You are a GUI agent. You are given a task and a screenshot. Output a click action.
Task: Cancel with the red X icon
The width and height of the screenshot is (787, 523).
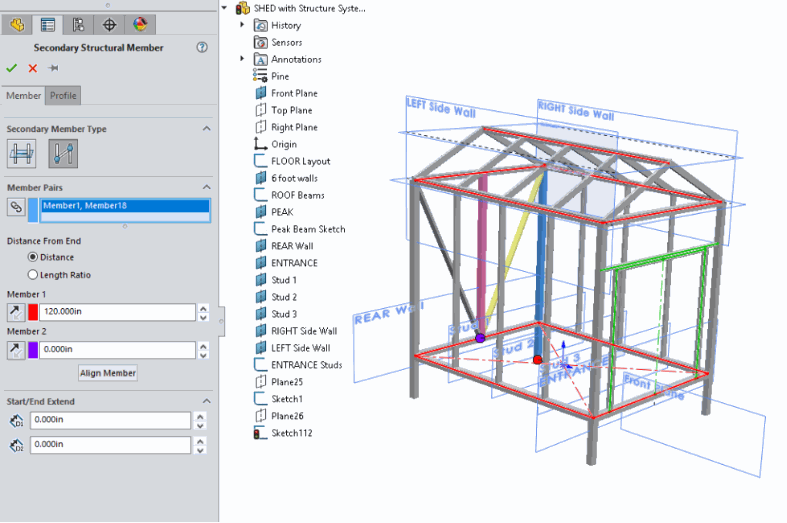tap(32, 68)
